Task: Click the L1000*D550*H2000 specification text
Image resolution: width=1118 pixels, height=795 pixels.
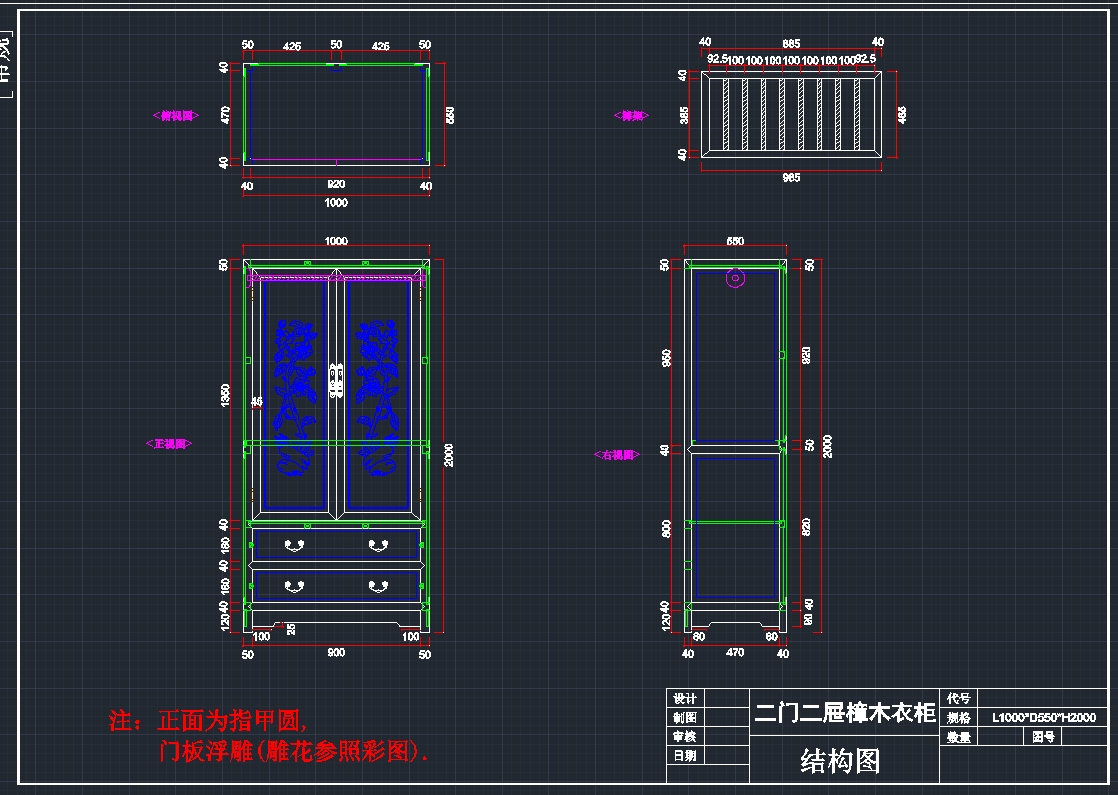Action: [x=1043, y=717]
